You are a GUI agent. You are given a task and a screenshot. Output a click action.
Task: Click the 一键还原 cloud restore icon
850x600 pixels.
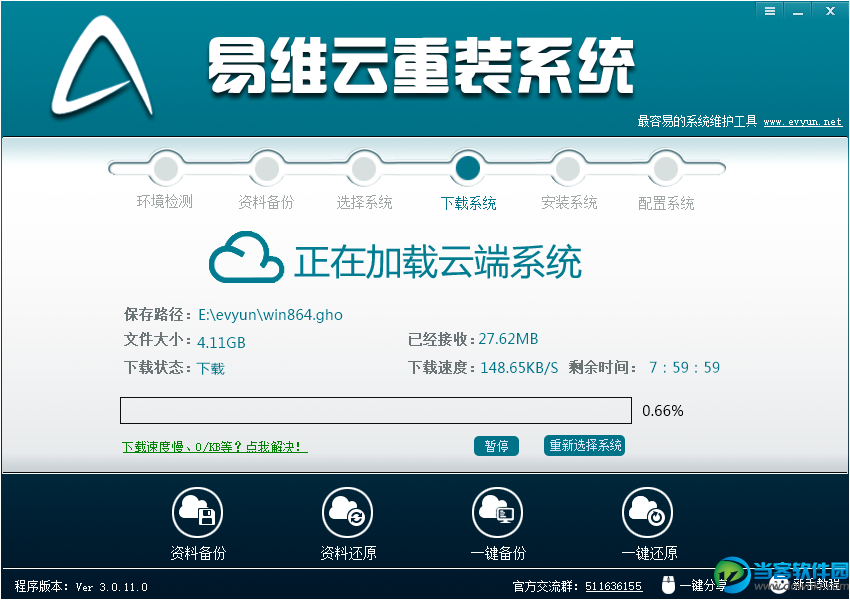click(x=648, y=512)
